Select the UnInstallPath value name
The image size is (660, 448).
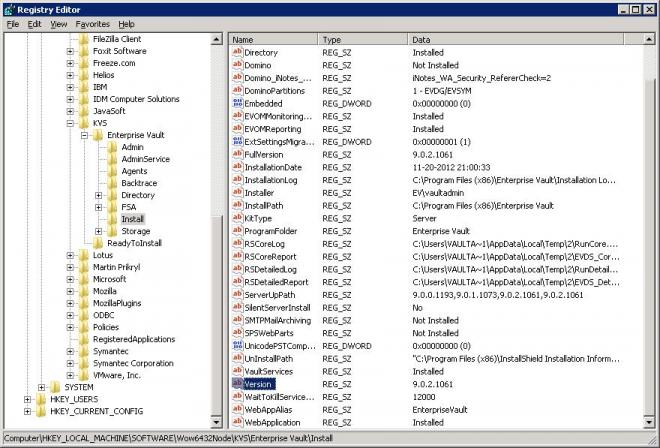[x=269, y=358]
